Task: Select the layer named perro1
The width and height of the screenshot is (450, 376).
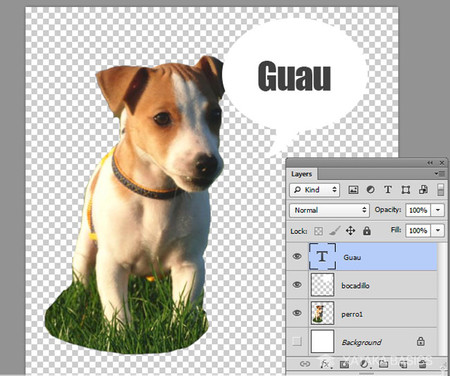Action: point(362,313)
